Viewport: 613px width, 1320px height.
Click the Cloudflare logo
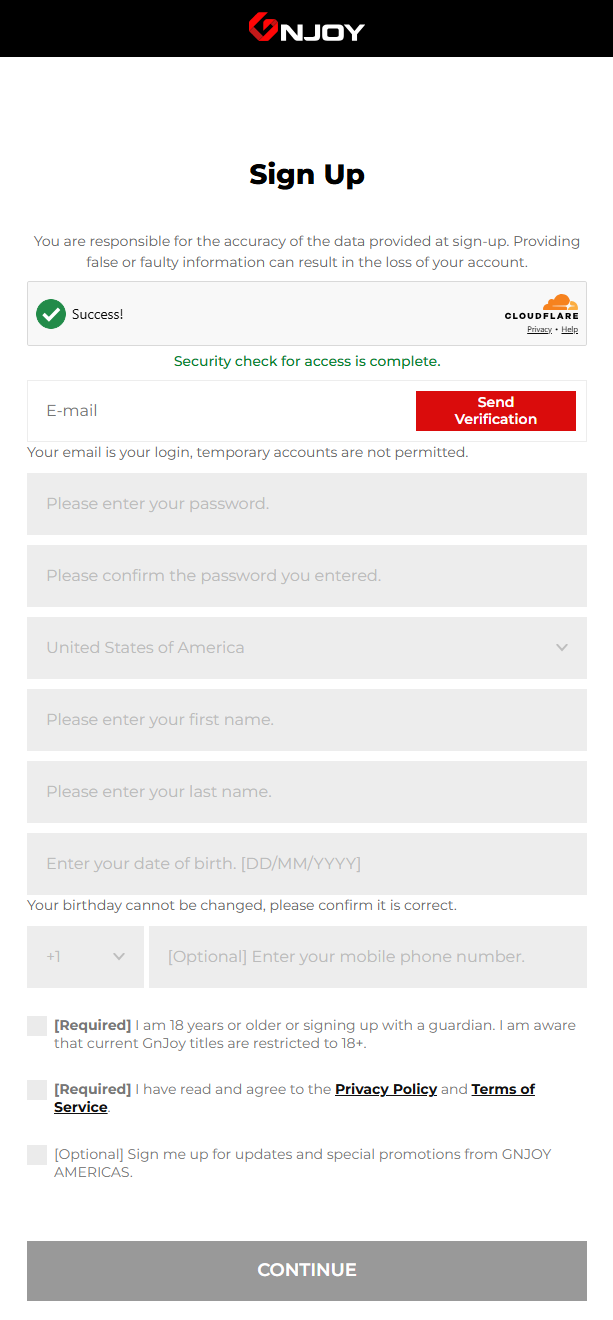click(x=541, y=307)
